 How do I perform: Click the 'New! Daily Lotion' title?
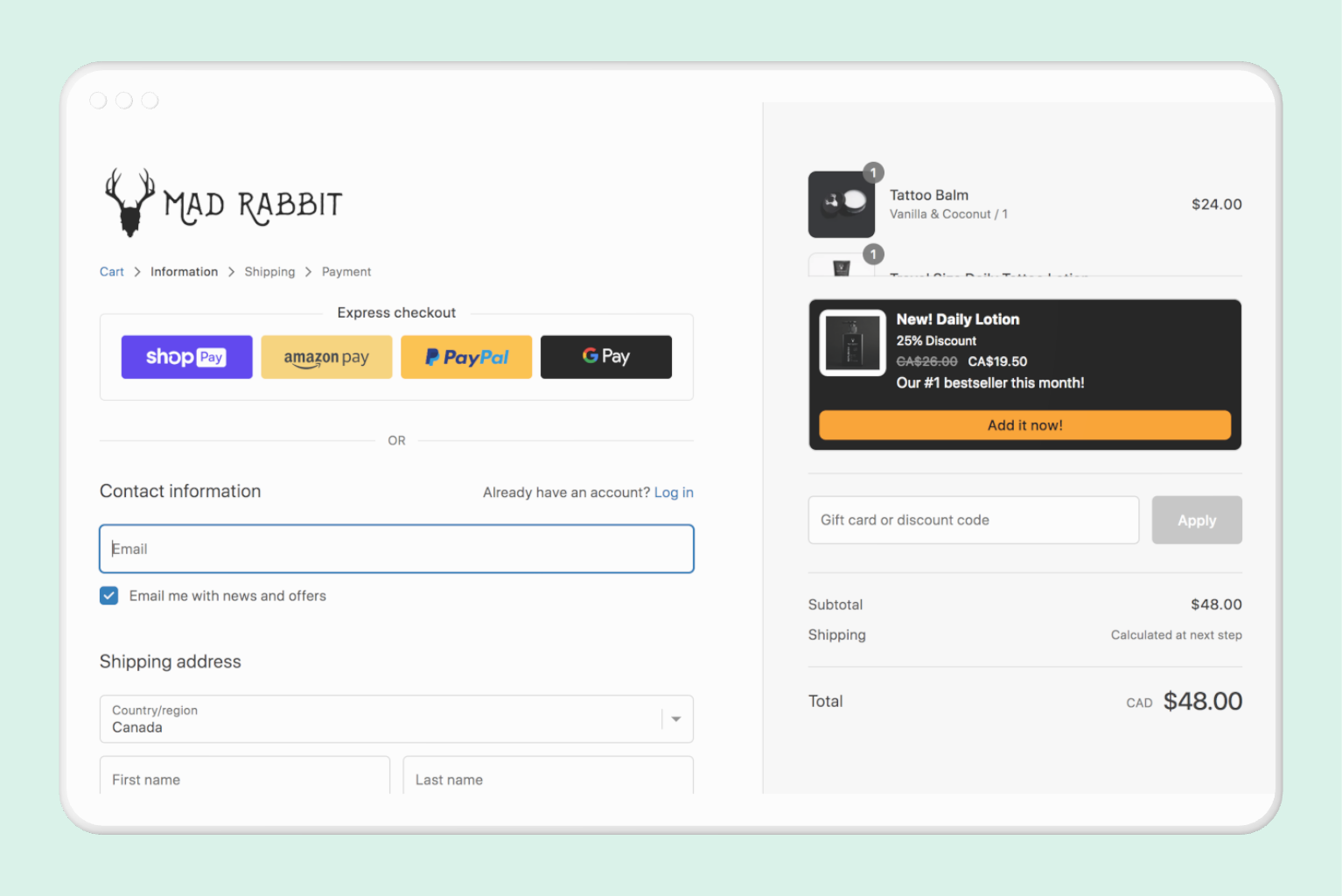point(958,319)
